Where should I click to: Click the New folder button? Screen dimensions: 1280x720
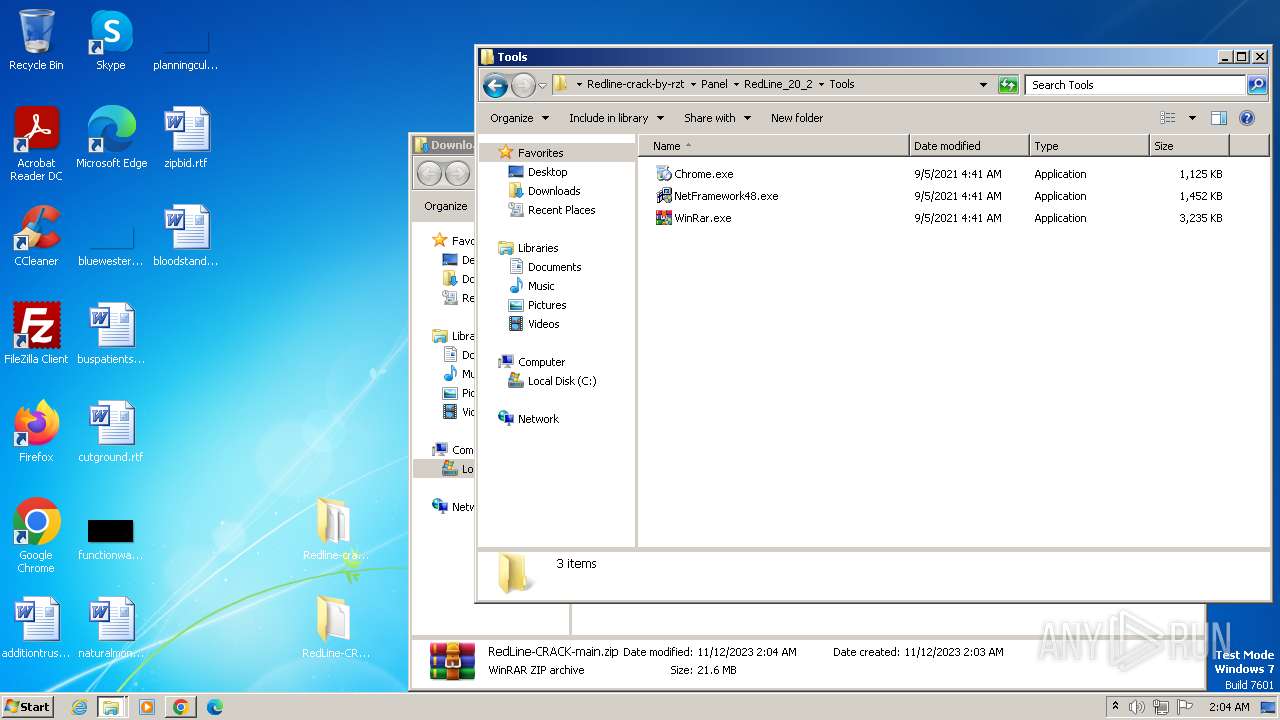click(797, 118)
